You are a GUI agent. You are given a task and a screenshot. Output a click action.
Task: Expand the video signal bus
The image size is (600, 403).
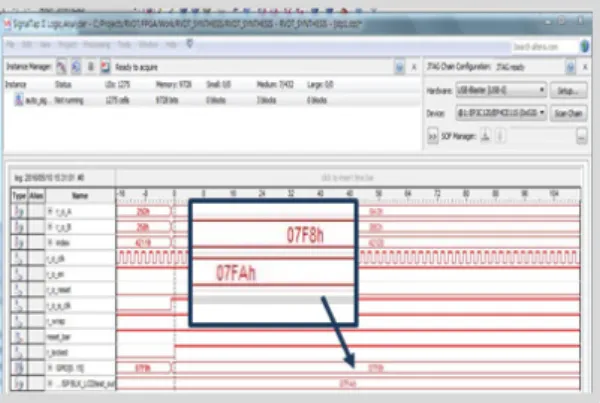tap(50, 243)
